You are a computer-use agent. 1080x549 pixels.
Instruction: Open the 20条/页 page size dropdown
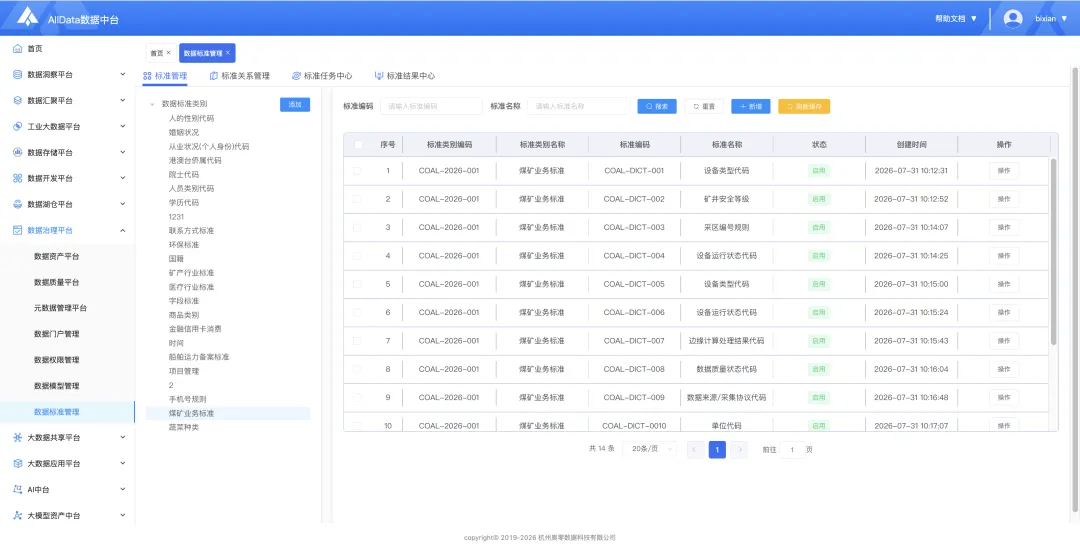(x=649, y=449)
